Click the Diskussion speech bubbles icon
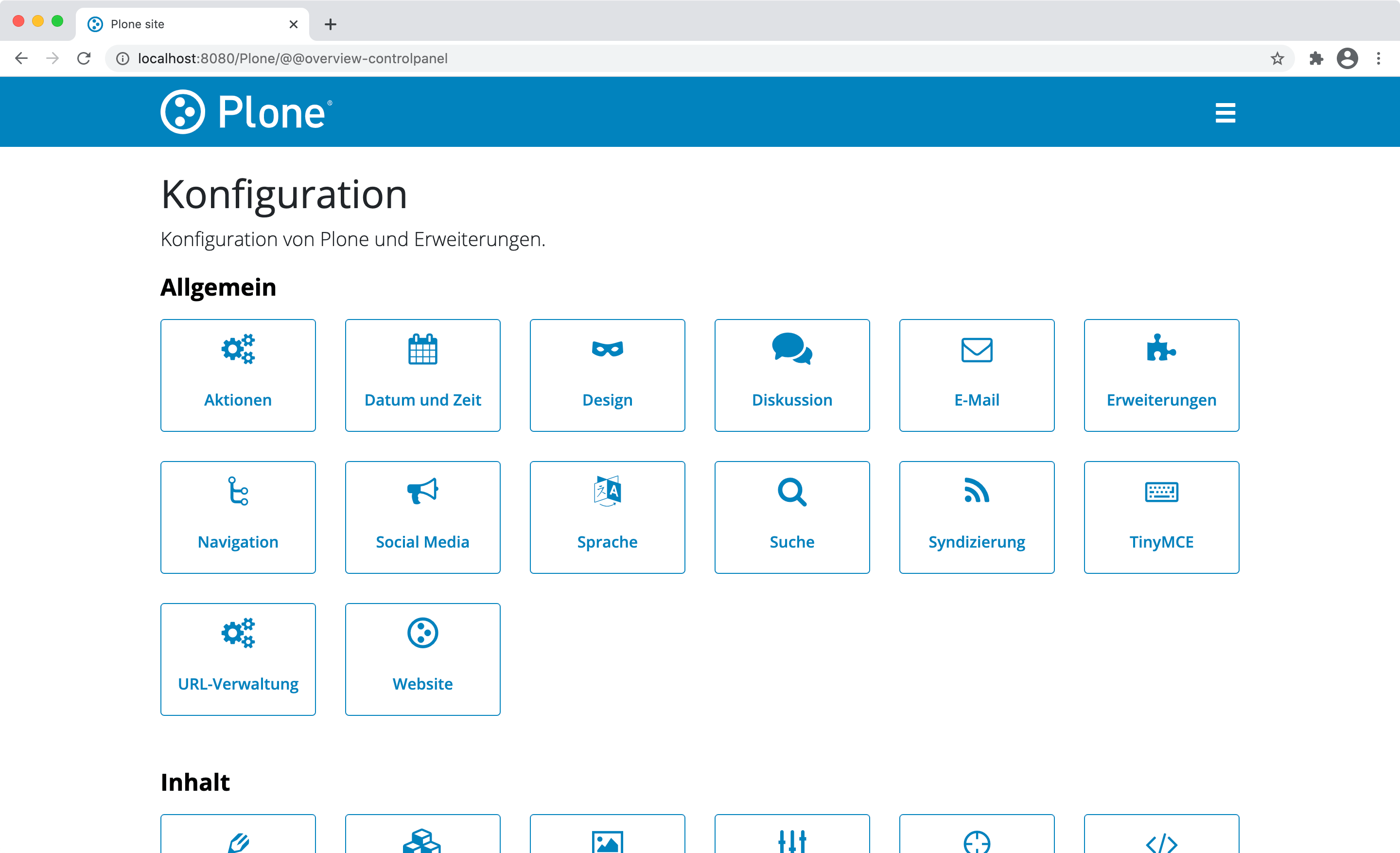The width and height of the screenshot is (1400, 853). (791, 349)
